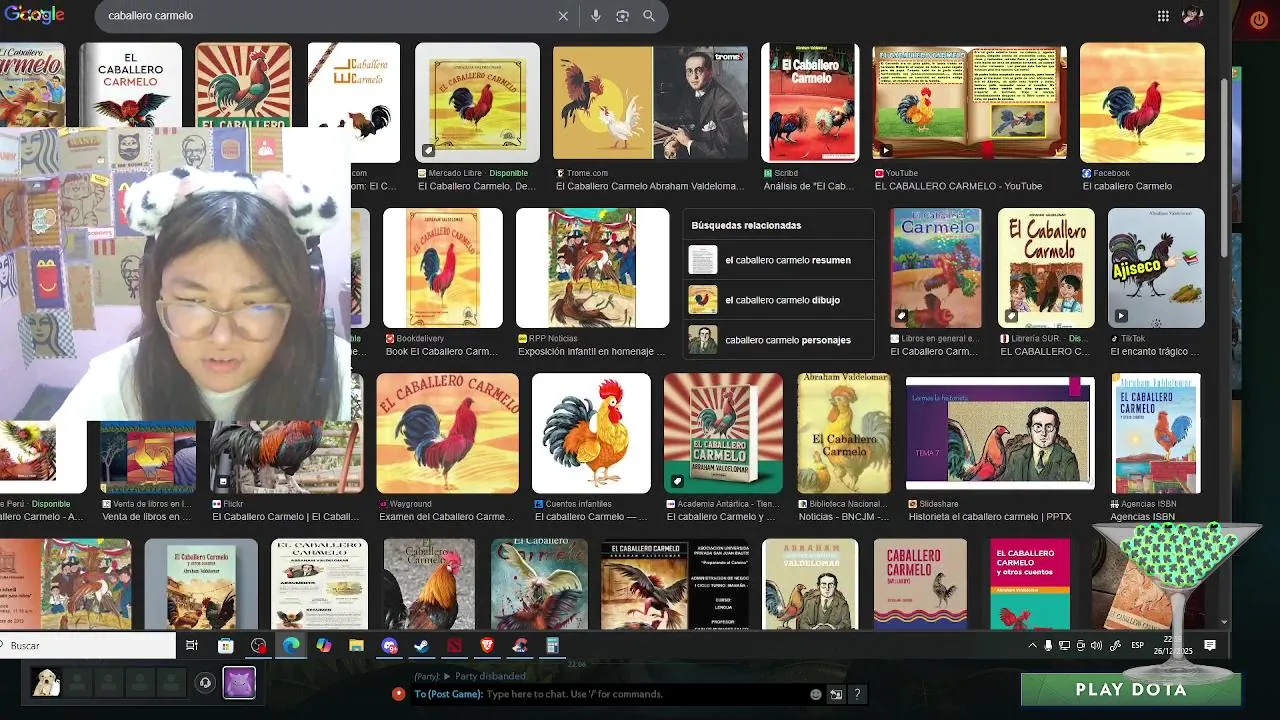Open Task View on the taskbar
This screenshot has height=720, width=1280.
tap(192, 646)
